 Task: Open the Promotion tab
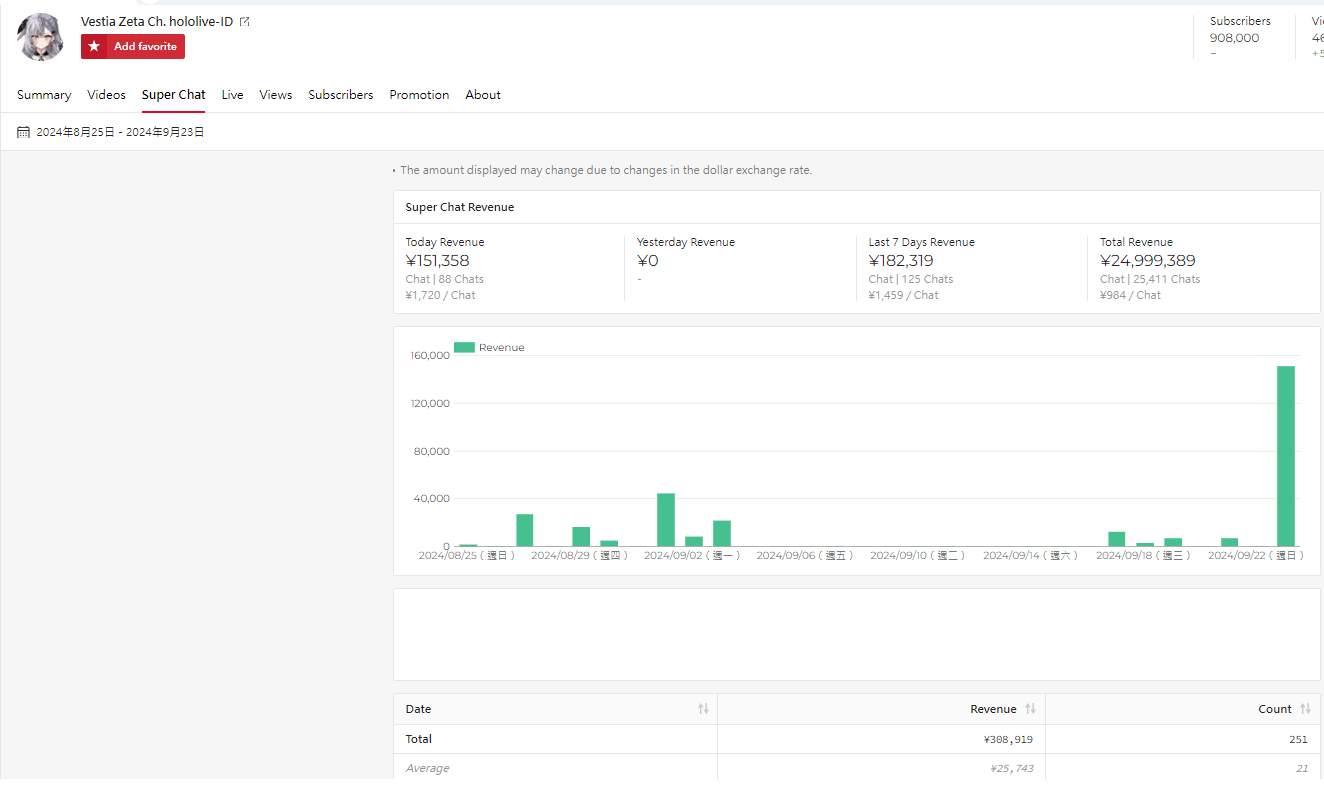pyautogui.click(x=419, y=95)
